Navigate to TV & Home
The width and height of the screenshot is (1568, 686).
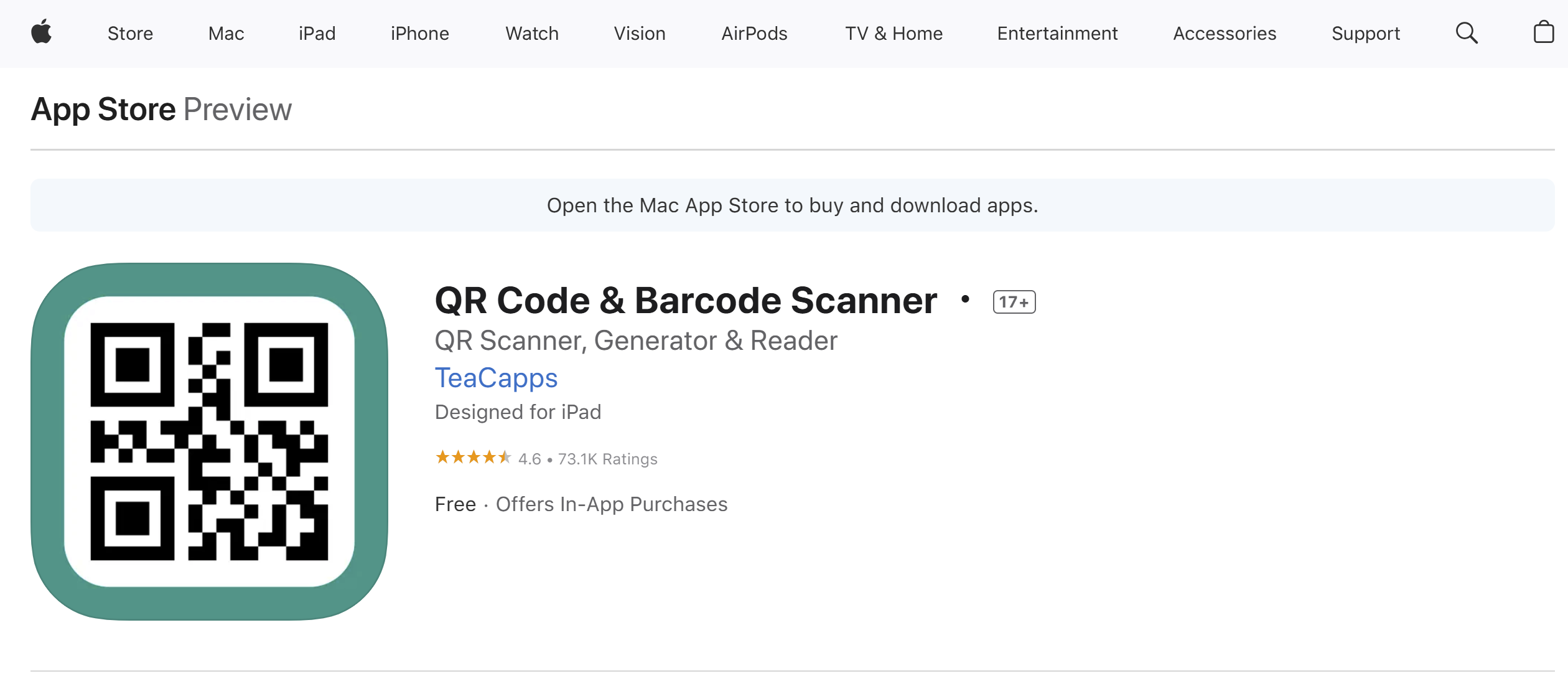click(894, 33)
